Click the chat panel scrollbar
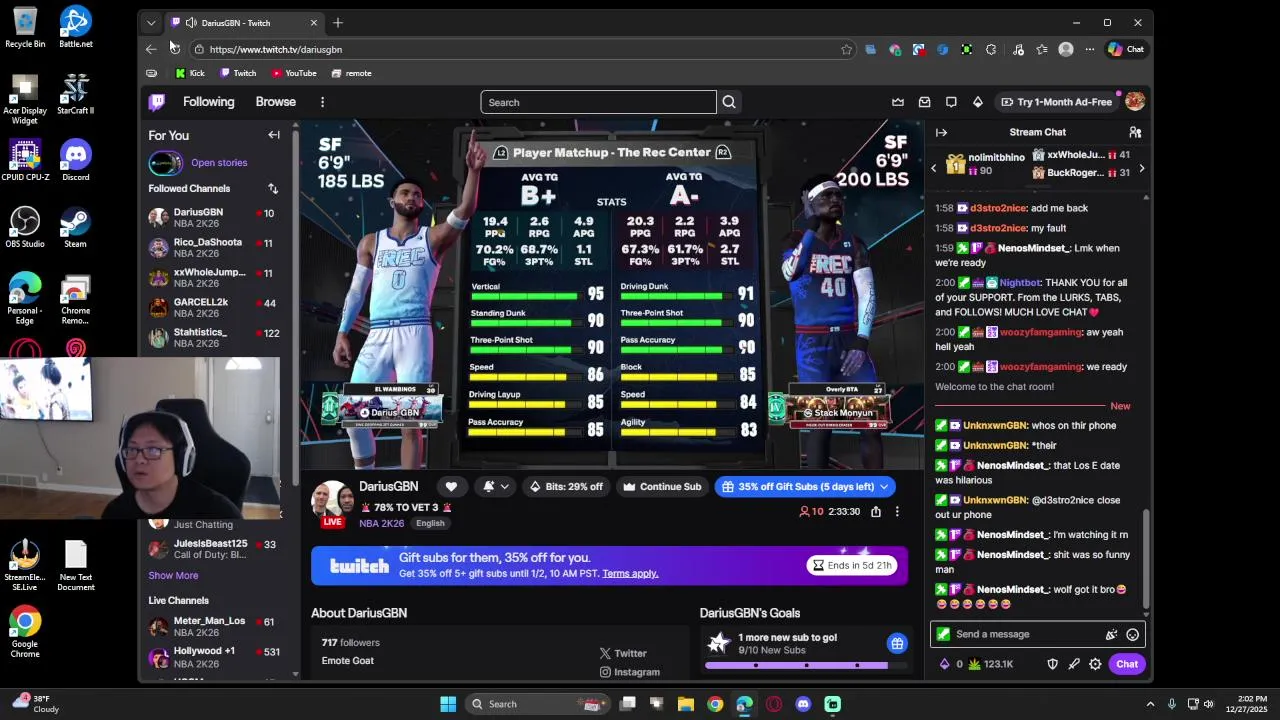1280x720 pixels. [x=1146, y=560]
